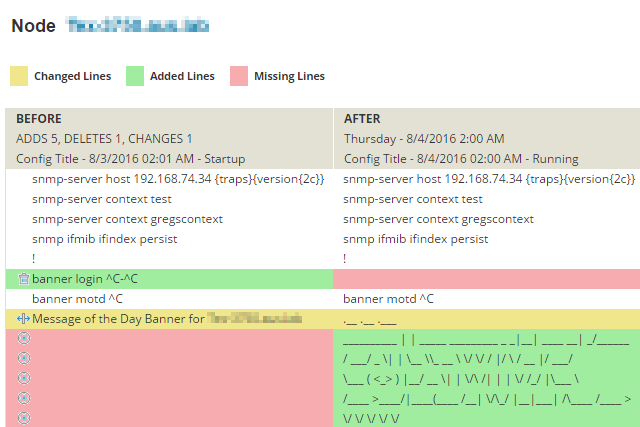Image resolution: width=640 pixels, height=427 pixels.
Task: Click the pink Missing Lines legend swatch
Action: coord(239,76)
